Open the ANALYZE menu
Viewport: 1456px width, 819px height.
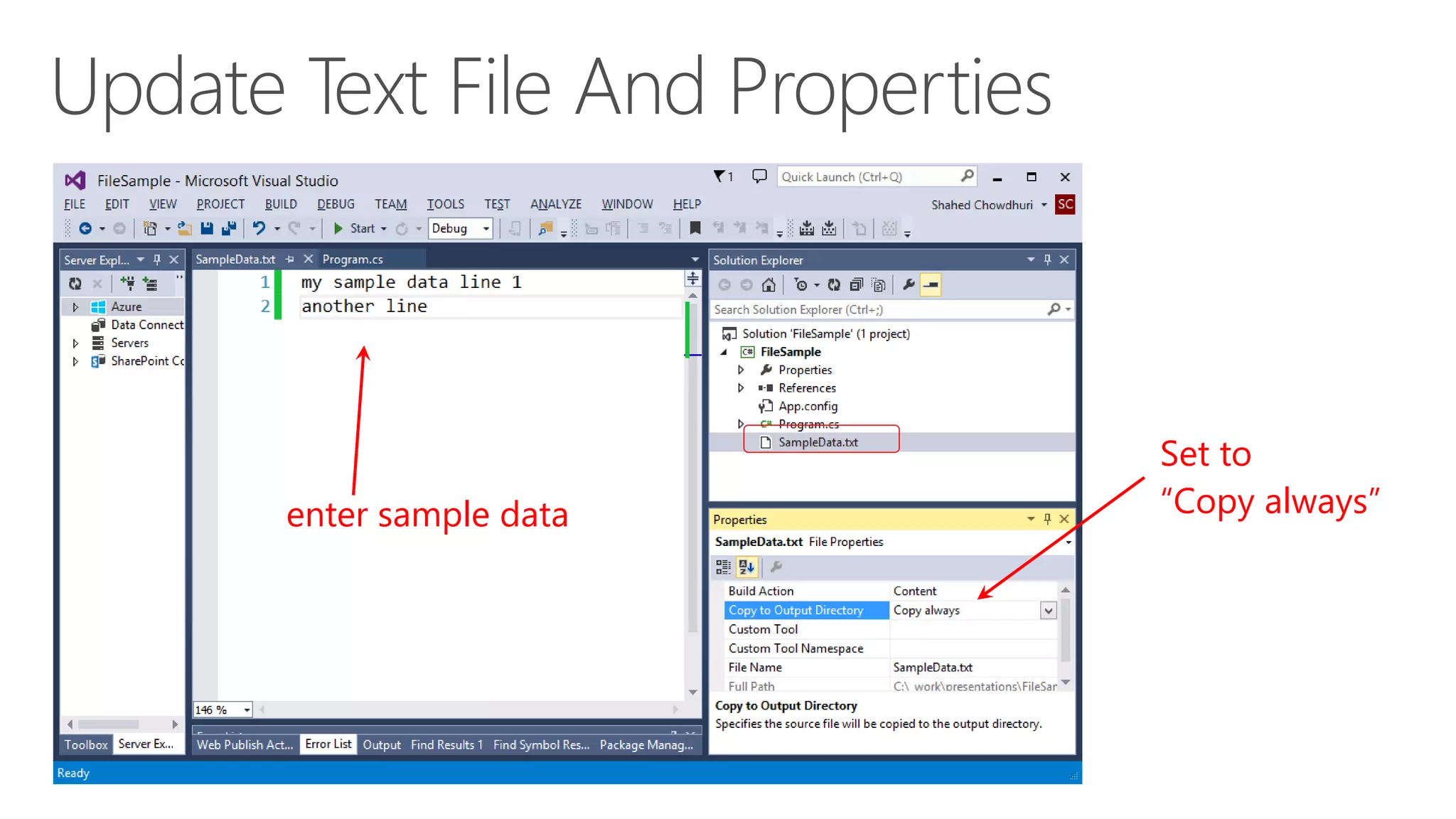point(556,204)
